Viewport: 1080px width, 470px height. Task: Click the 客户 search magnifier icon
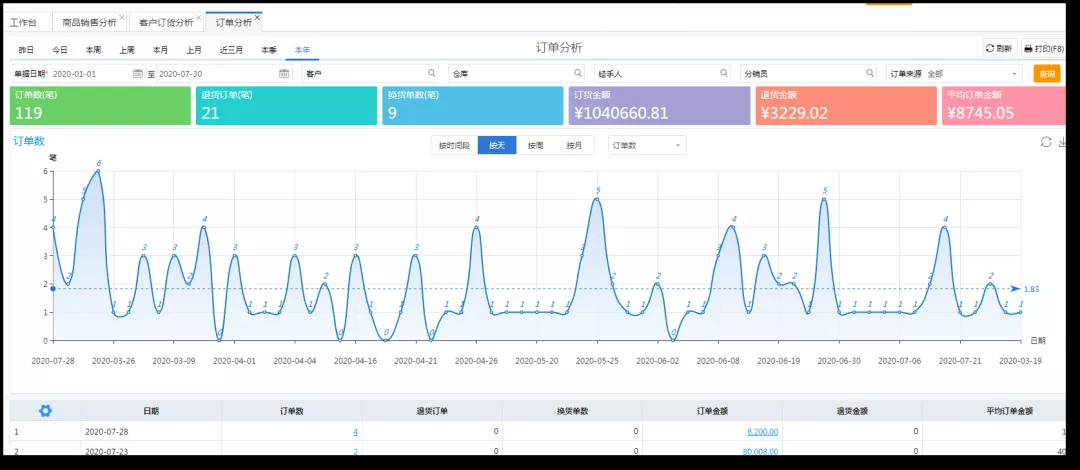[432, 73]
